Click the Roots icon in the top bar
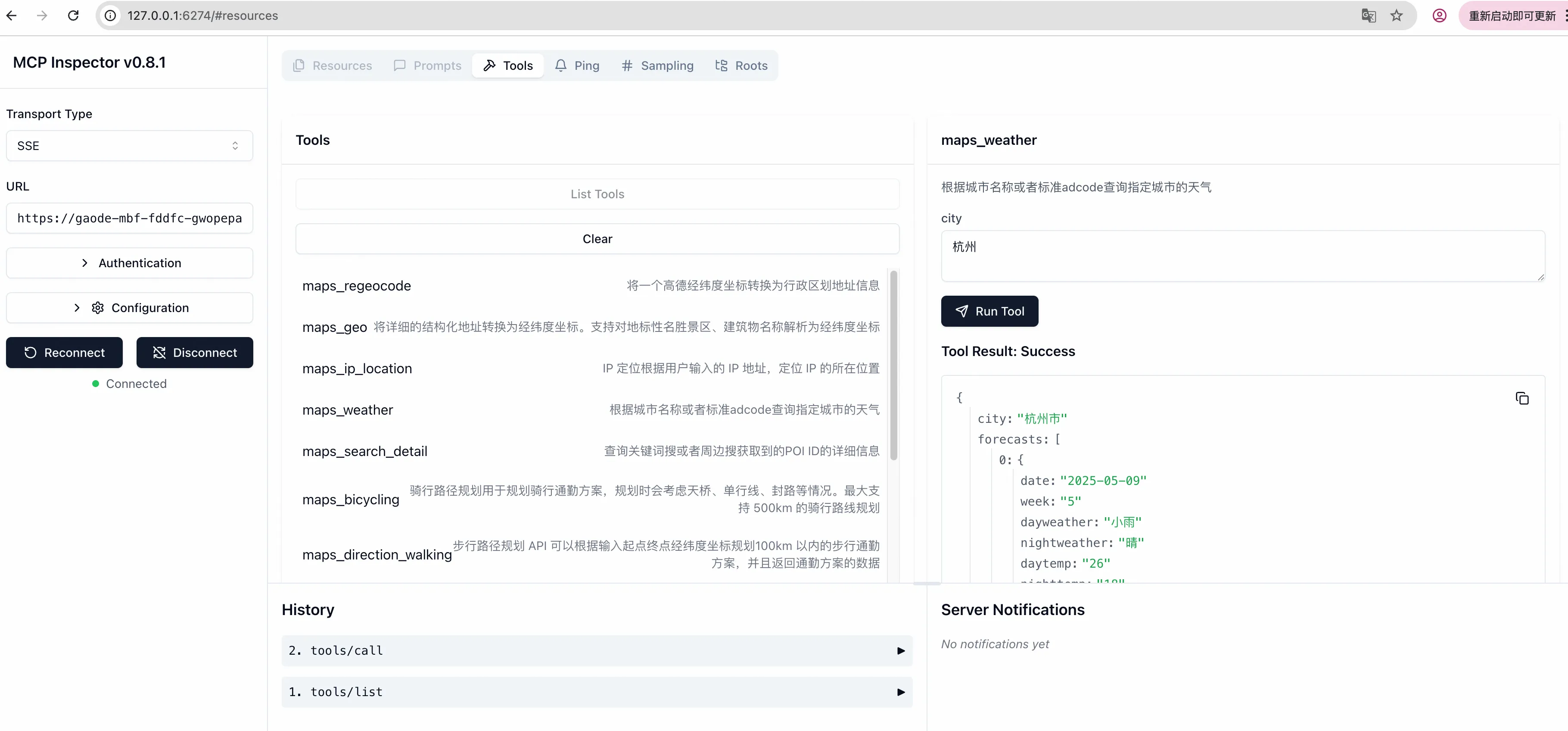 coord(722,65)
